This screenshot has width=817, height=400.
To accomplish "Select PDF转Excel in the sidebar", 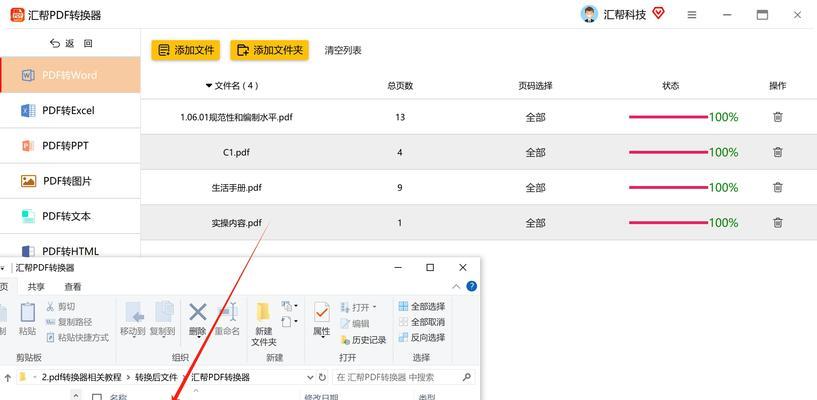I will [x=70, y=110].
